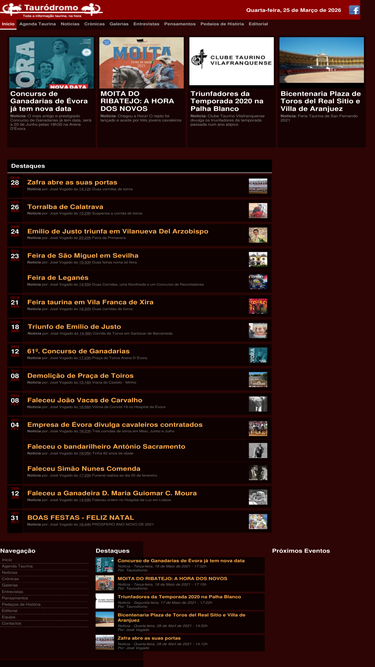This screenshot has height=667, width=375.
Task: Click thumbnail beside Emilio de Justo triunfa
Action: coord(258,235)
